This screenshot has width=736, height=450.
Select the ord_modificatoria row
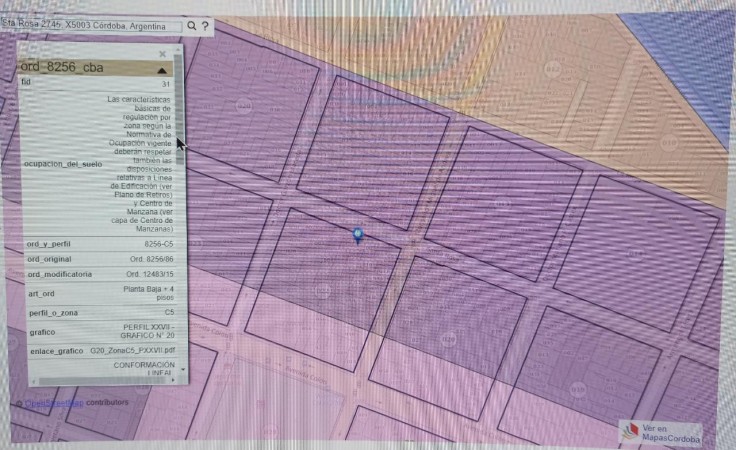click(98, 274)
